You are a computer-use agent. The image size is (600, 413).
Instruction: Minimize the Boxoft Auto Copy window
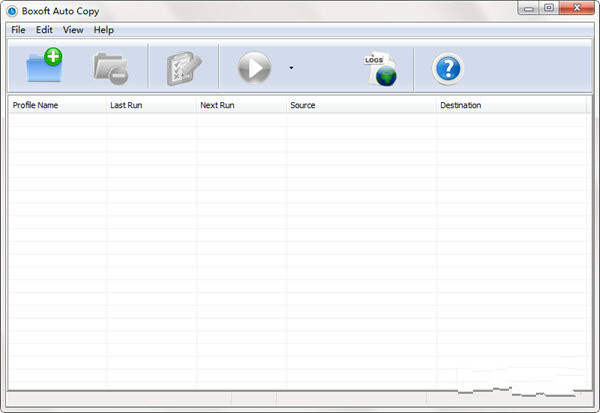(529, 8)
